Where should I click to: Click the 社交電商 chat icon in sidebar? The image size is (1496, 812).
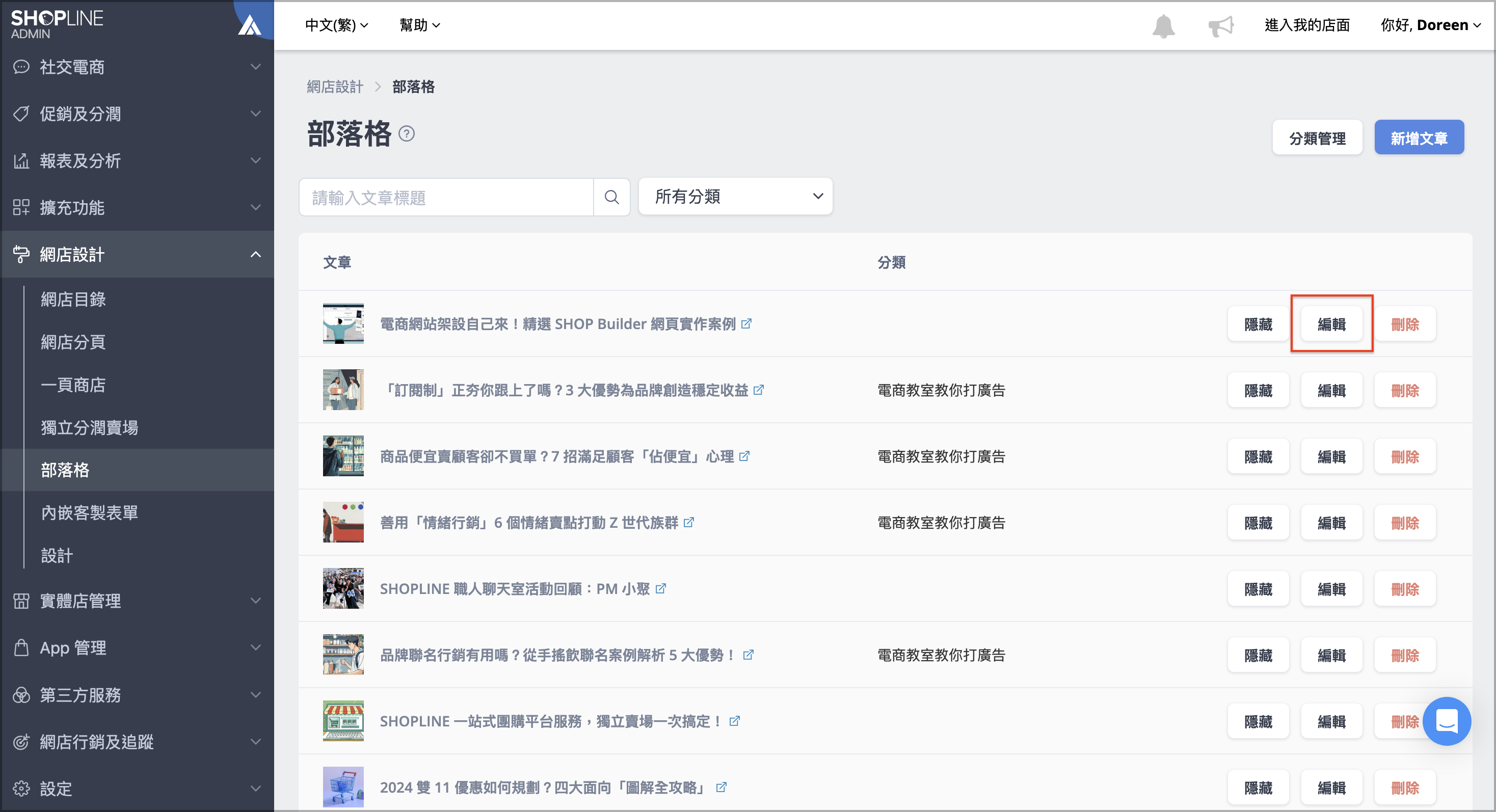point(21,67)
